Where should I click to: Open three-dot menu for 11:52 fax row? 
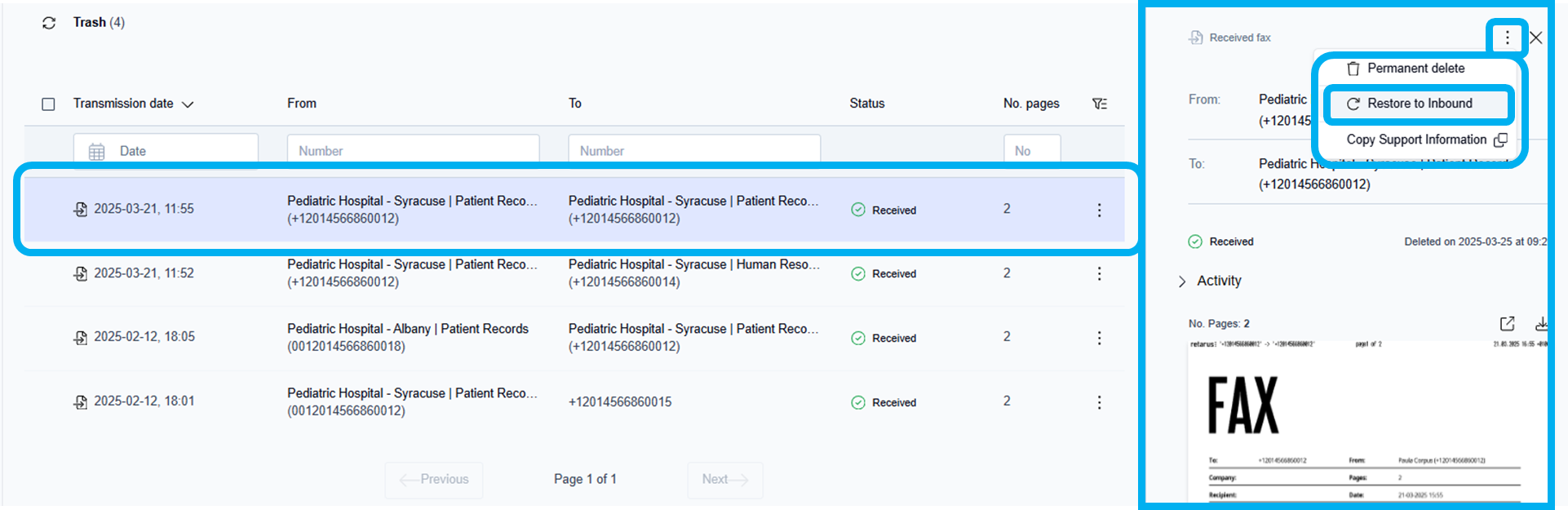(x=1099, y=273)
